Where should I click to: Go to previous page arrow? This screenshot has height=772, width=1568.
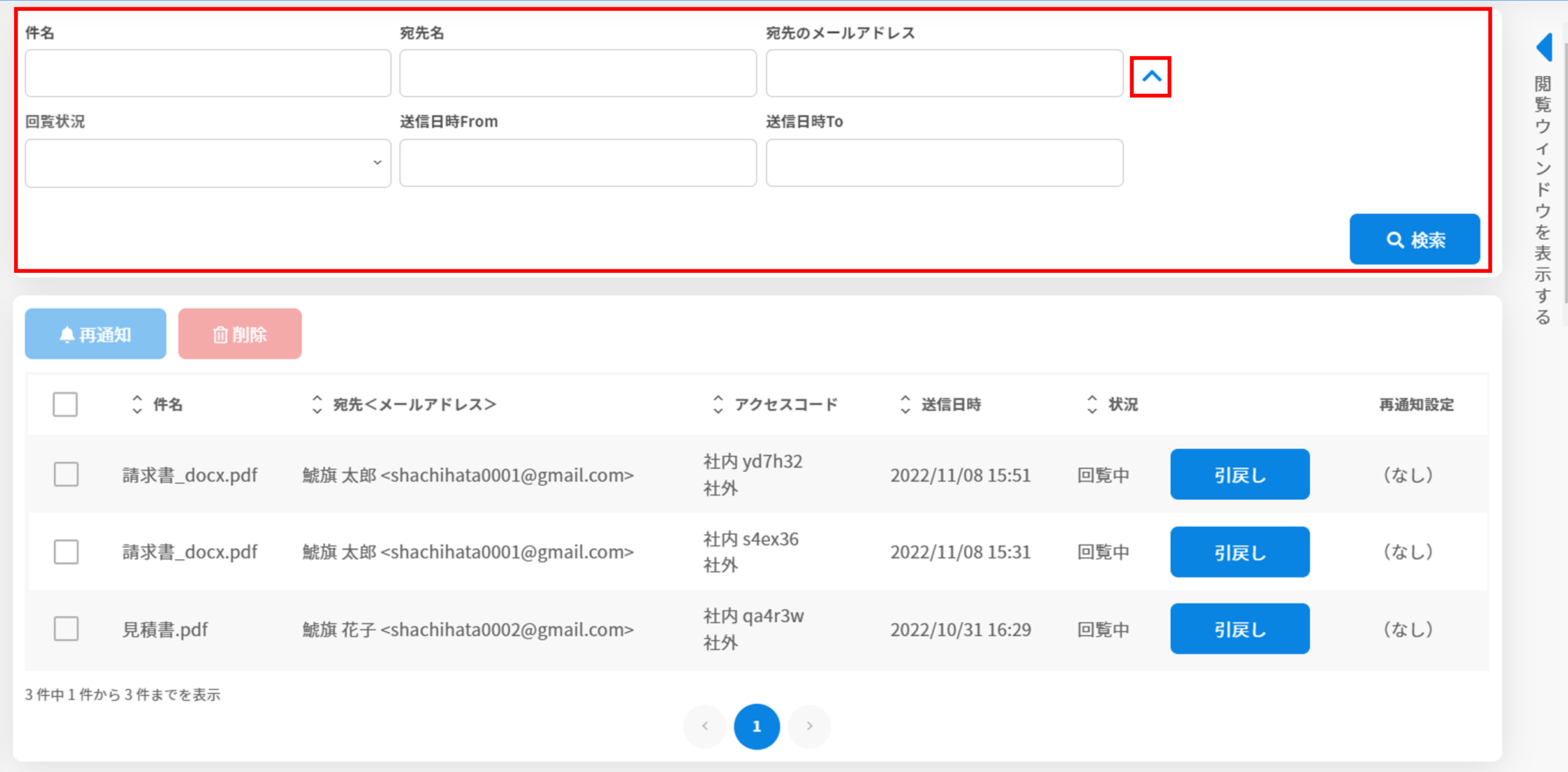705,726
